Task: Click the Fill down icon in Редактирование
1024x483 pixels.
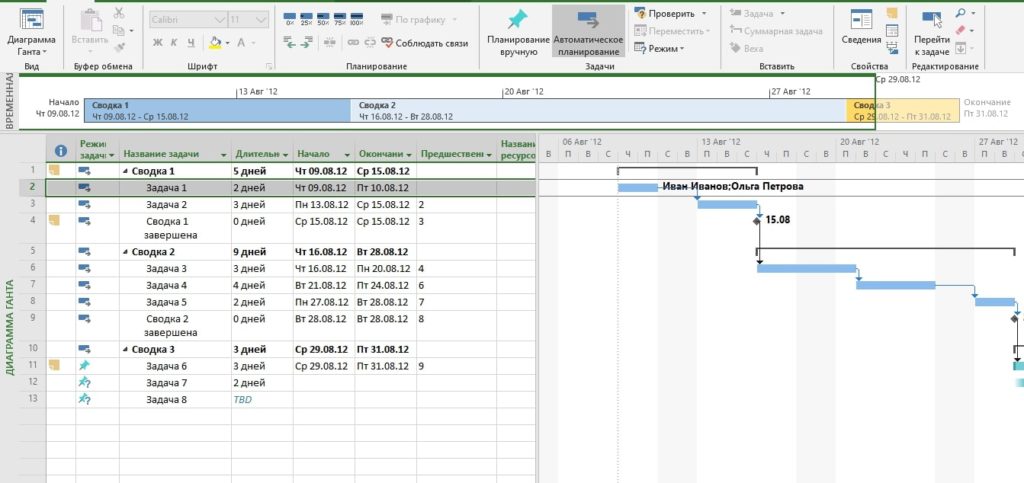Action: pos(960,48)
